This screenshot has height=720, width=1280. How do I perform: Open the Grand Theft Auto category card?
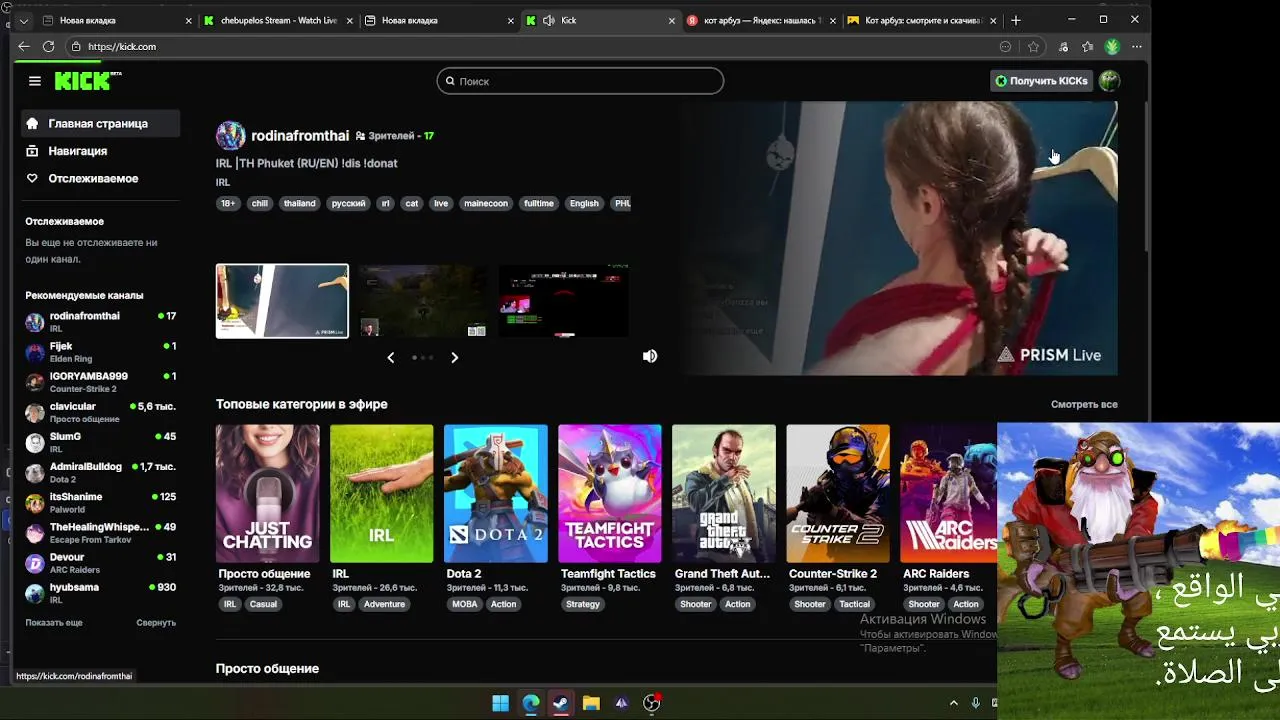pos(724,494)
